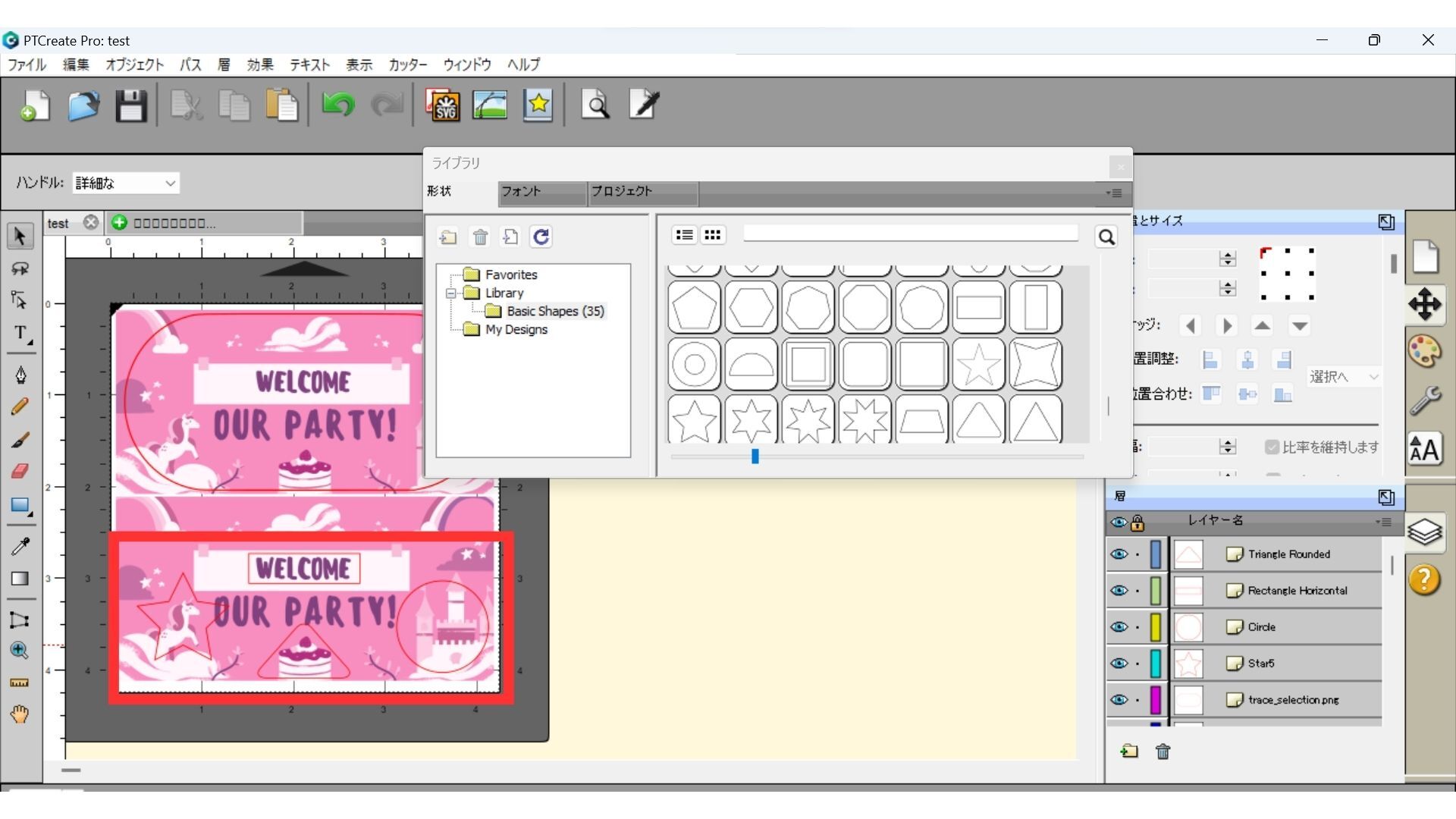Click the New document icon in toolbar
Viewport: 1456px width, 819px height.
[35, 105]
